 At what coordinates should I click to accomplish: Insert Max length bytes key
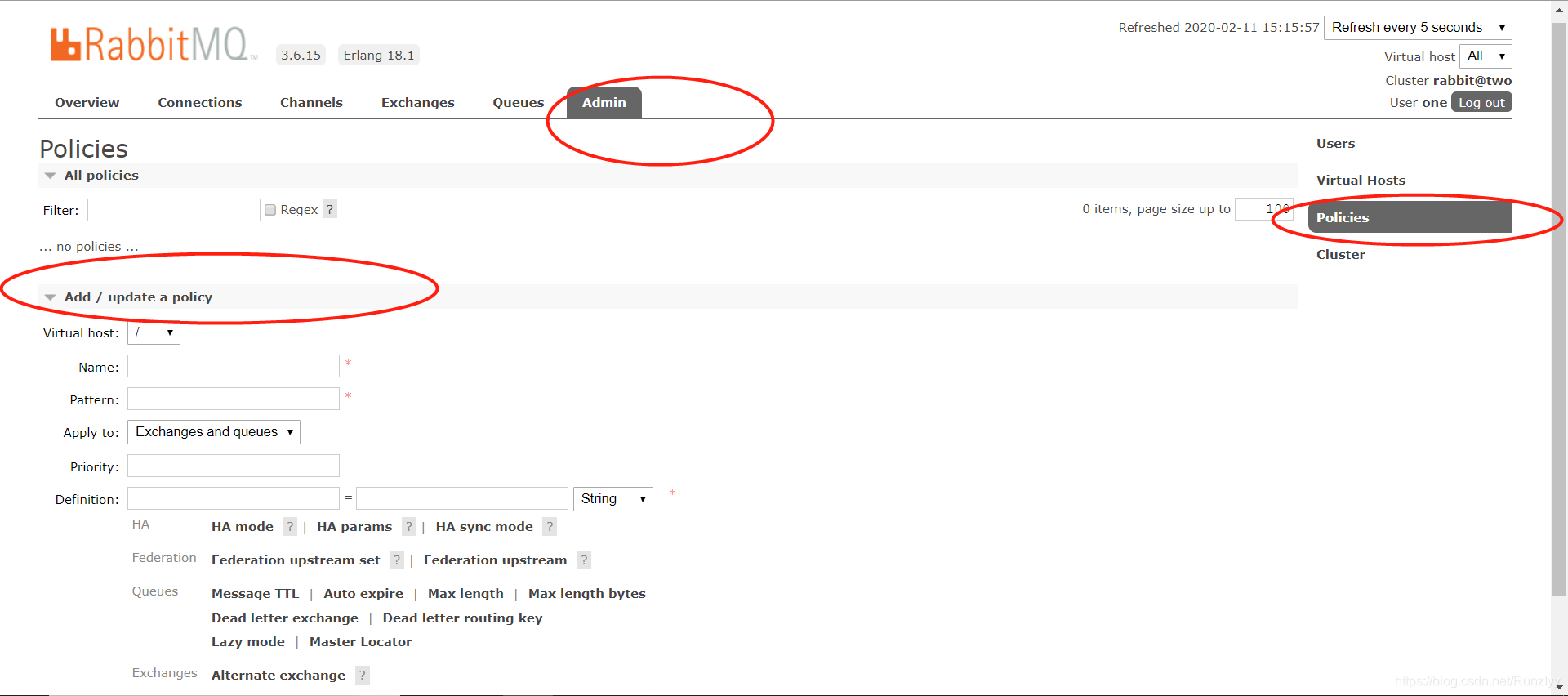click(587, 594)
